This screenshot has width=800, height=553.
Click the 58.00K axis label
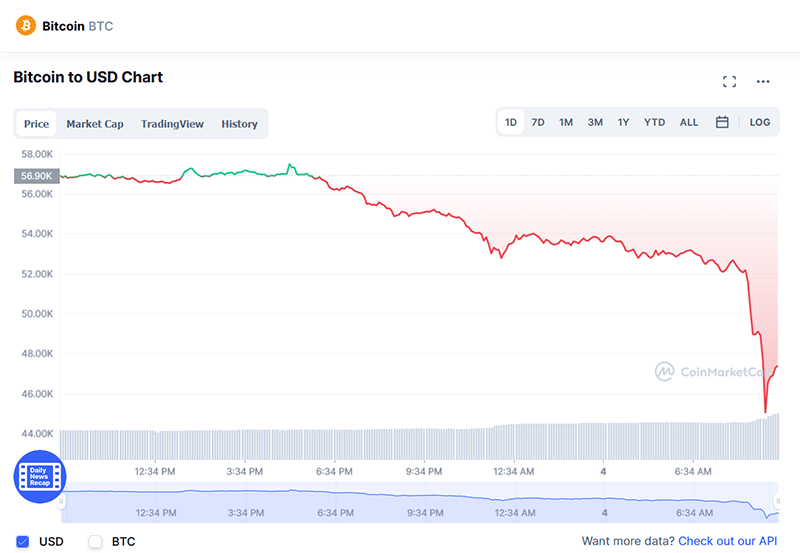pyautogui.click(x=37, y=154)
